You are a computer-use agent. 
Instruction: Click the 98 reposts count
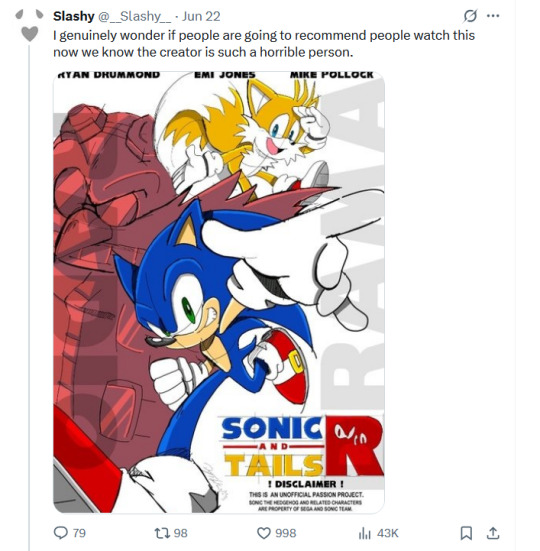[181, 533]
